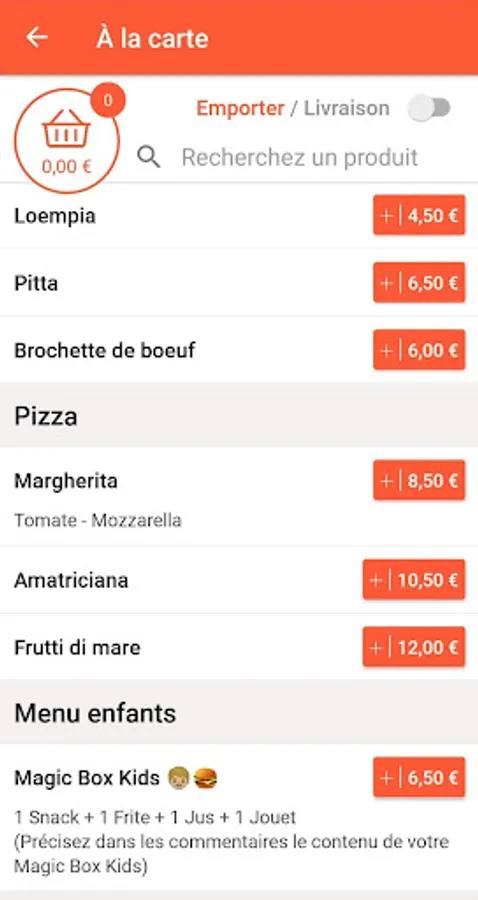Add Pitta with its plus button
Viewport: 478px width, 900px height.
coord(419,282)
